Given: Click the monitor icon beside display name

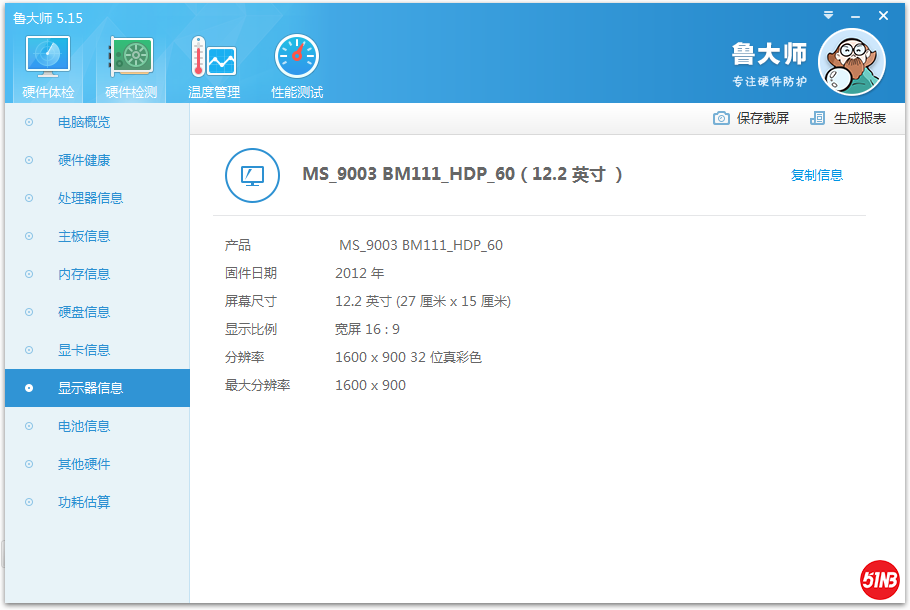Looking at the screenshot, I should click(252, 175).
